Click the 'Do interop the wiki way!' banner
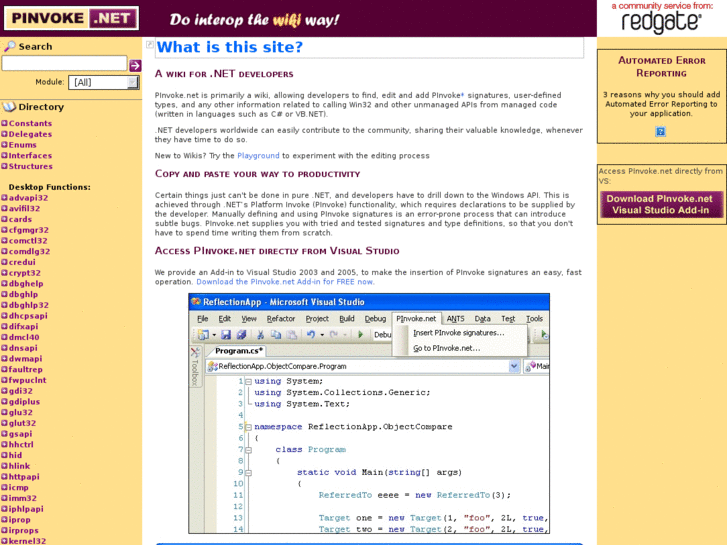The height and width of the screenshot is (545, 727). pyautogui.click(x=254, y=19)
